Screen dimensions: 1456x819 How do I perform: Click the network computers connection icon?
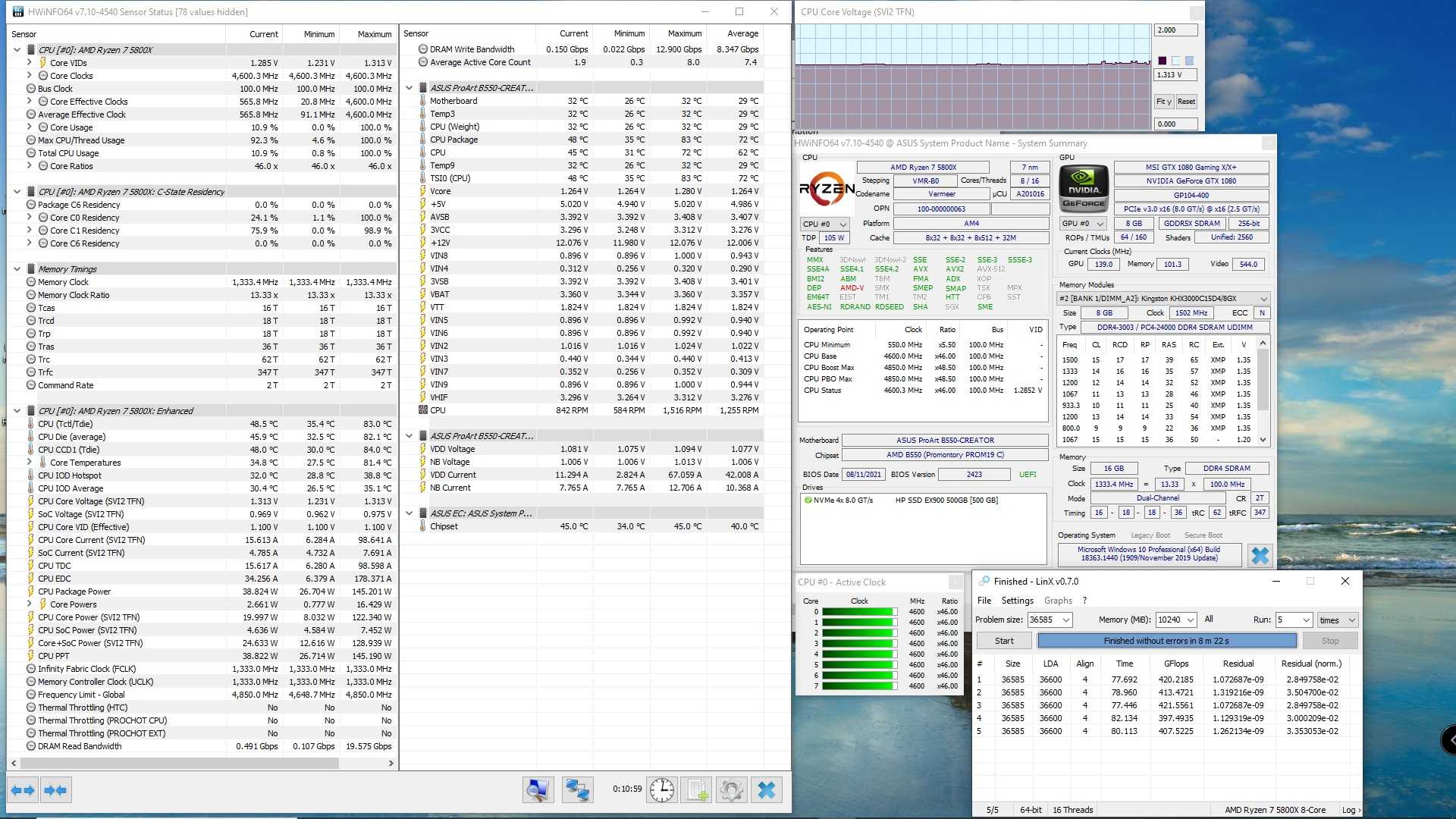pos(577,790)
